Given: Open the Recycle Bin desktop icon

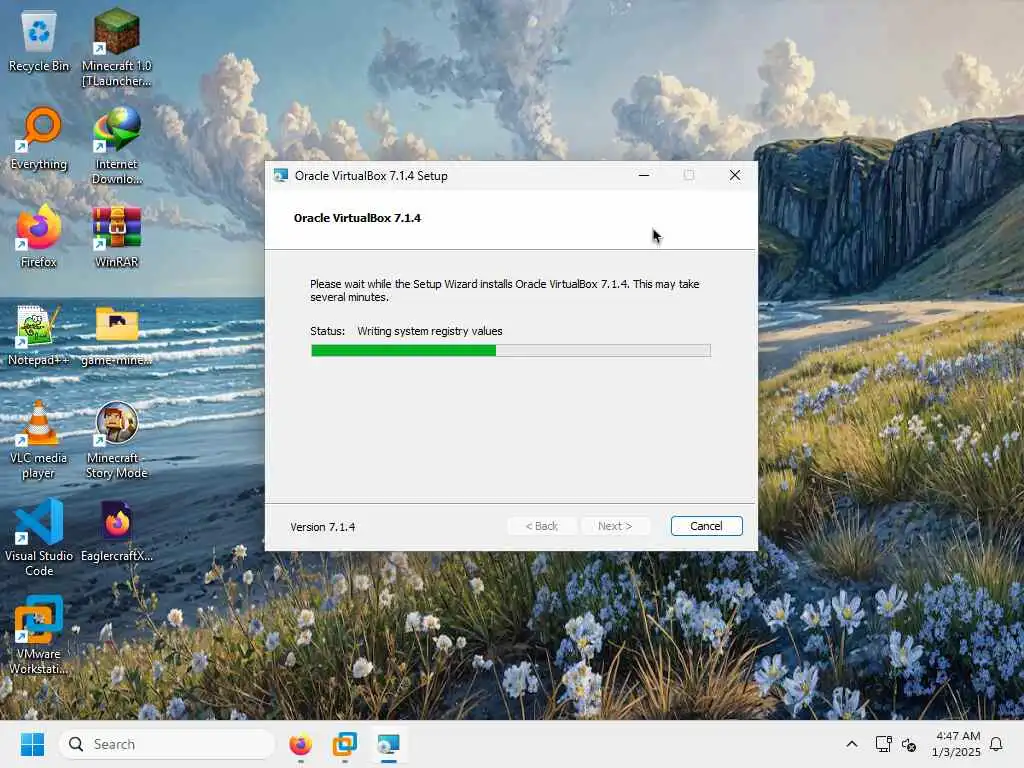Looking at the screenshot, I should point(39,40).
